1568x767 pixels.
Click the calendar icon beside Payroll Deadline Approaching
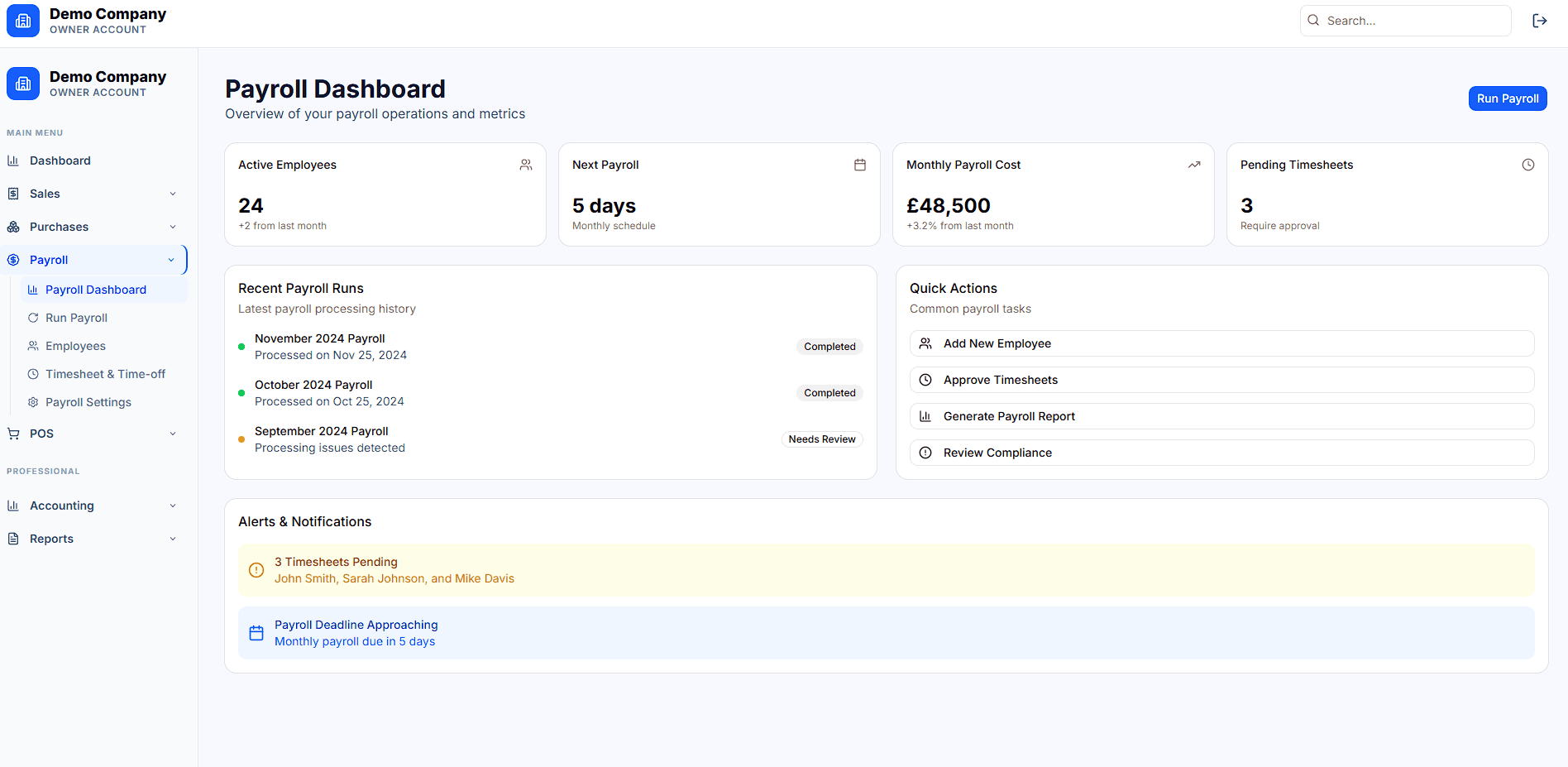tap(256, 633)
